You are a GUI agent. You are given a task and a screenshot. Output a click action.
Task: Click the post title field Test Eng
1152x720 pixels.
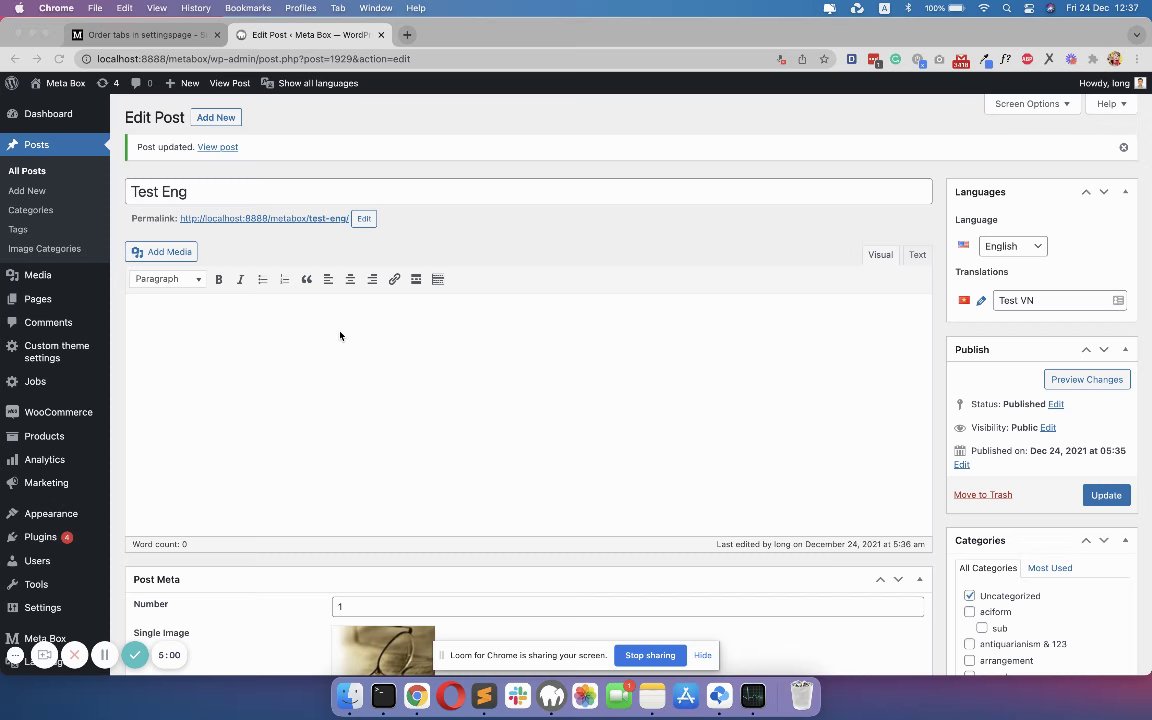(x=529, y=192)
